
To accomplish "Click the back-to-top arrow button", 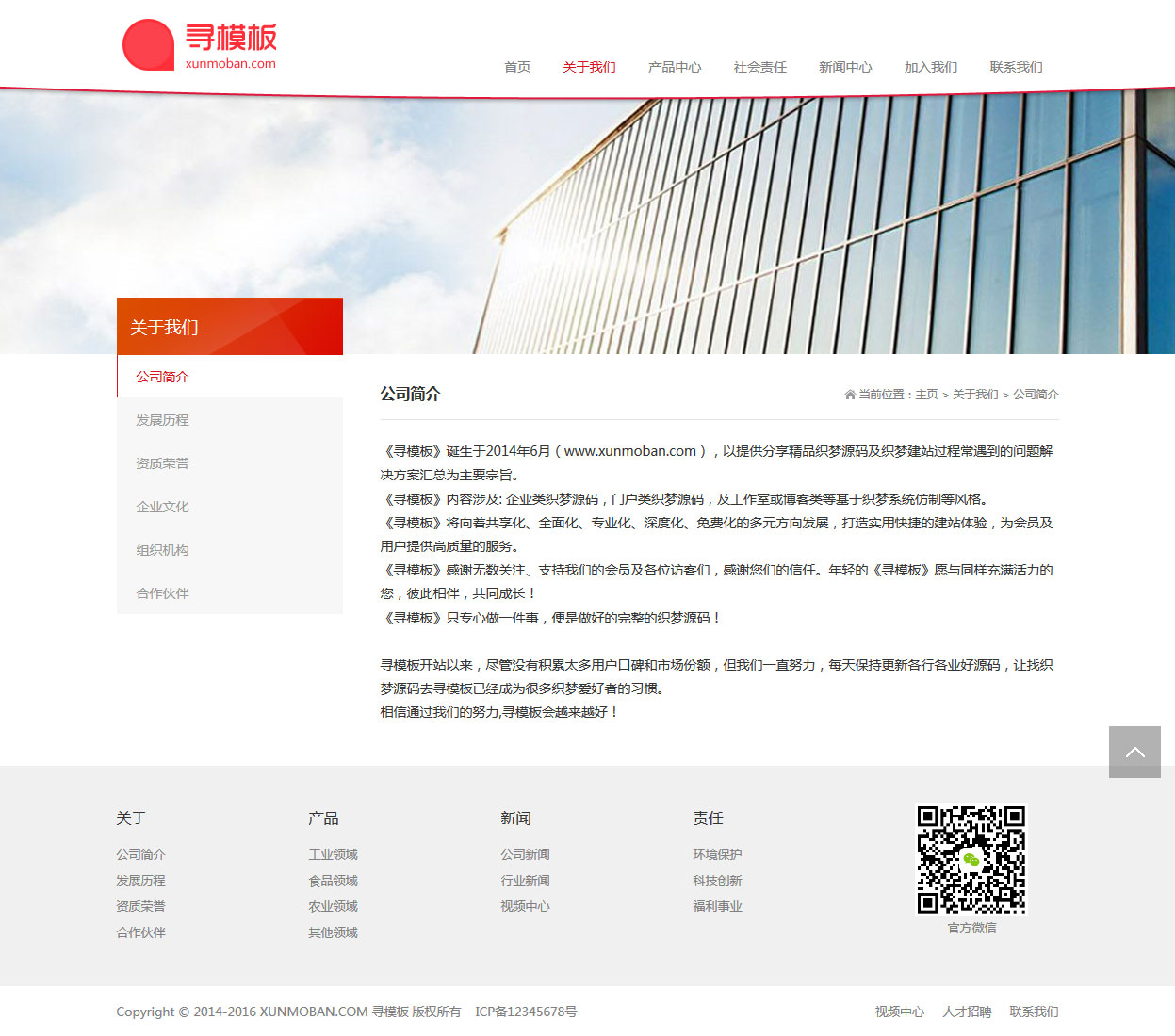I will coord(1134,752).
